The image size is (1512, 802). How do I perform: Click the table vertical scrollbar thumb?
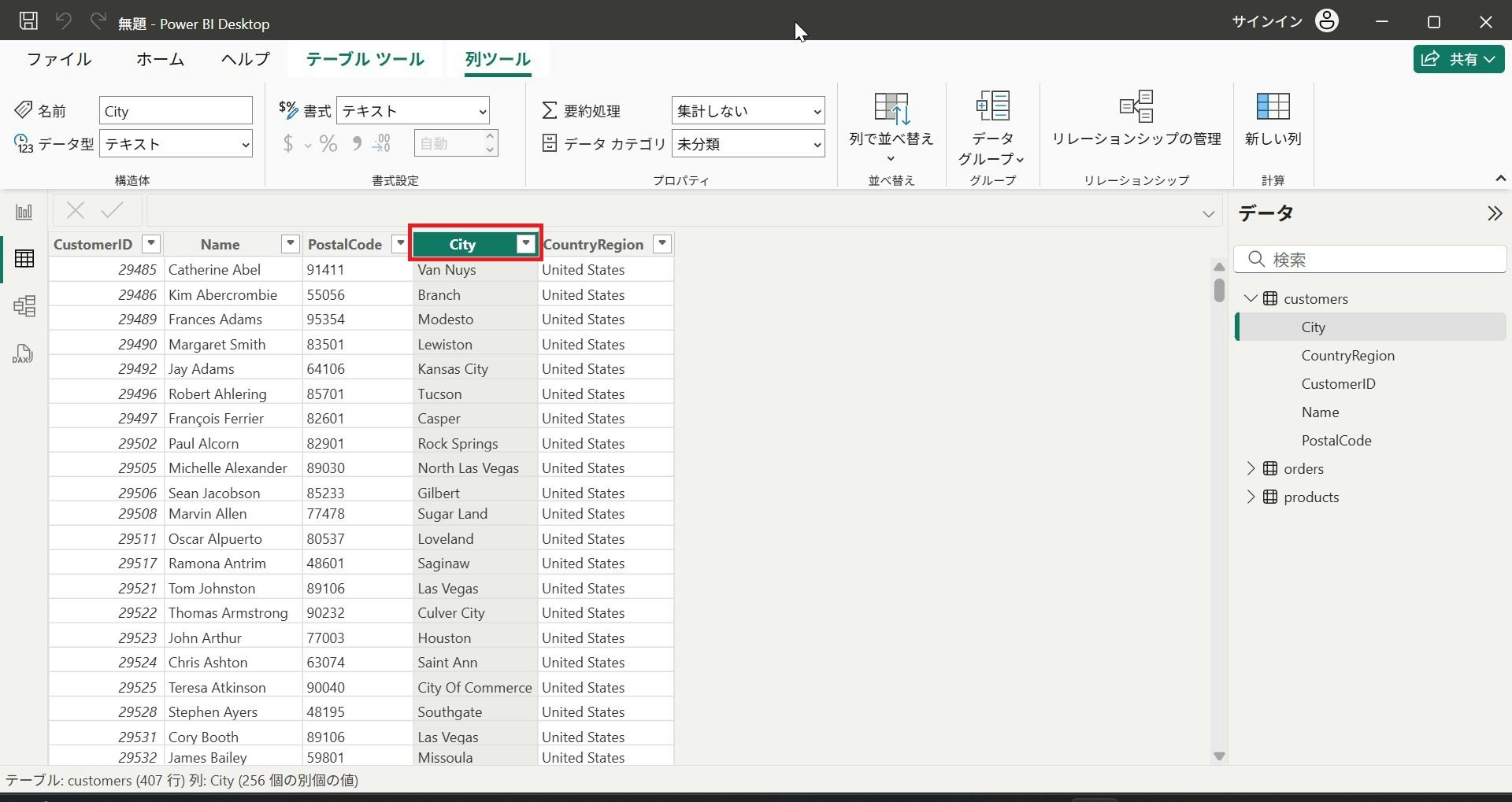coord(1219,290)
